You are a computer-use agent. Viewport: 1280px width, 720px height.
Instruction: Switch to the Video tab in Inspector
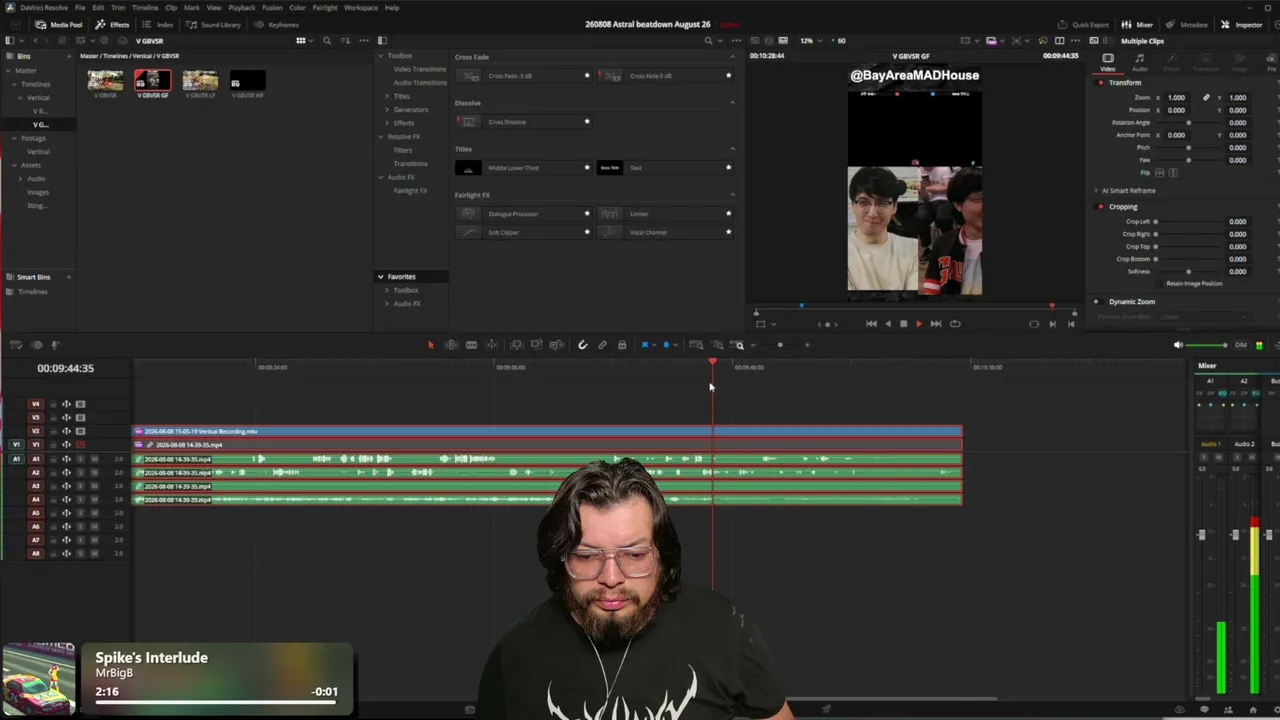coord(1108,62)
